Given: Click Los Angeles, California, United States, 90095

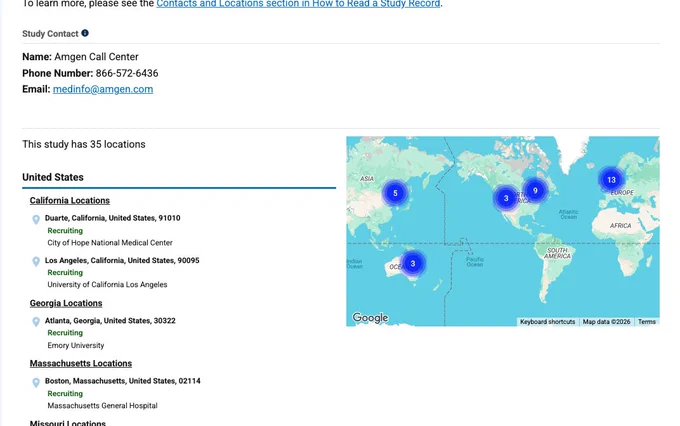Looking at the screenshot, I should coord(122,260).
